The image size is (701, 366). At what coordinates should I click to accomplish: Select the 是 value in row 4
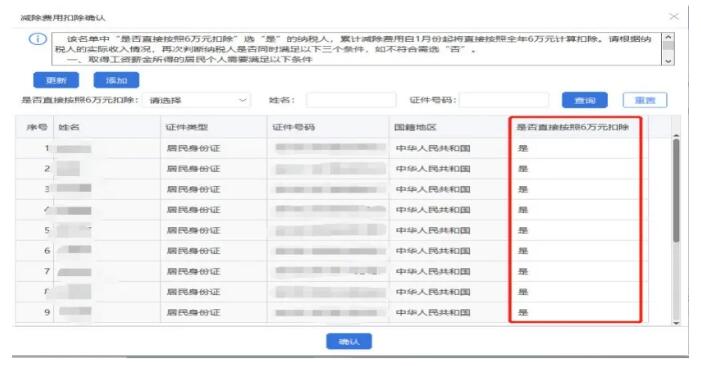click(x=523, y=210)
